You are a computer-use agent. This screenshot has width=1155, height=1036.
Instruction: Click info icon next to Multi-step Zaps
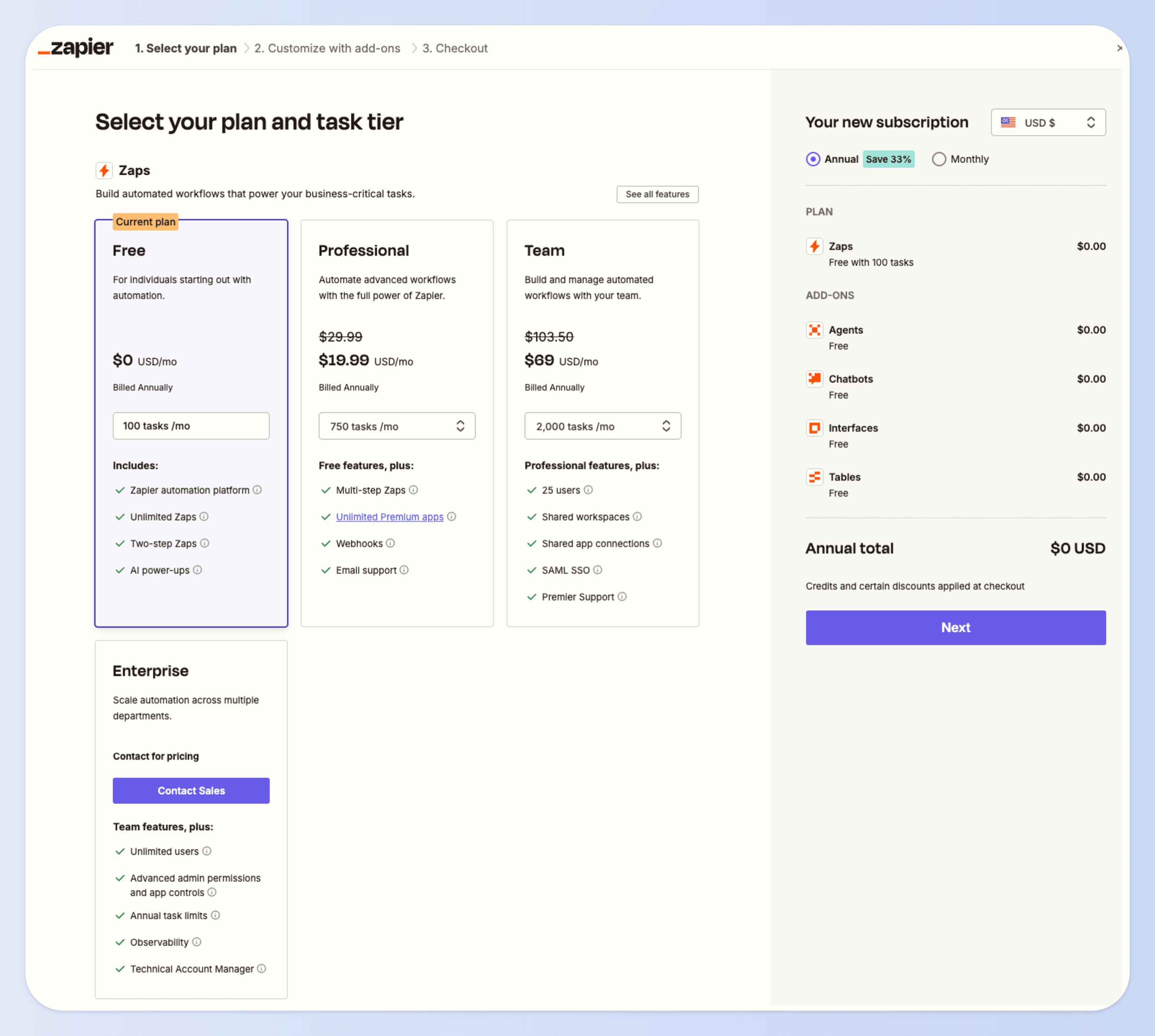click(414, 490)
